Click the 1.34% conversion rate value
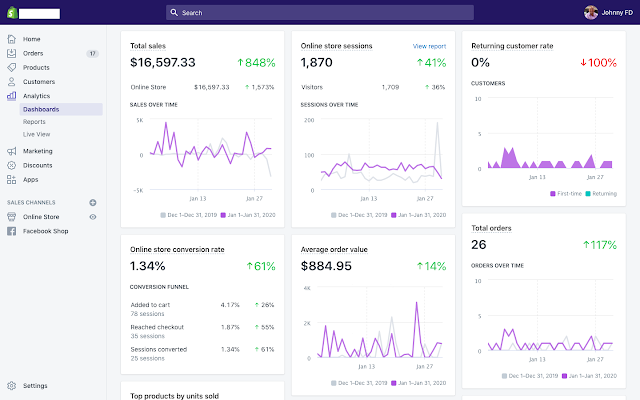Screen dimensions: 640x400 click(147, 266)
